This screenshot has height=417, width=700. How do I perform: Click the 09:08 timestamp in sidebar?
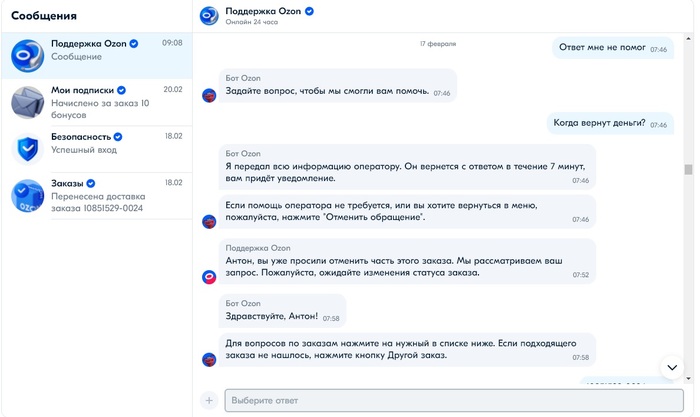172,43
